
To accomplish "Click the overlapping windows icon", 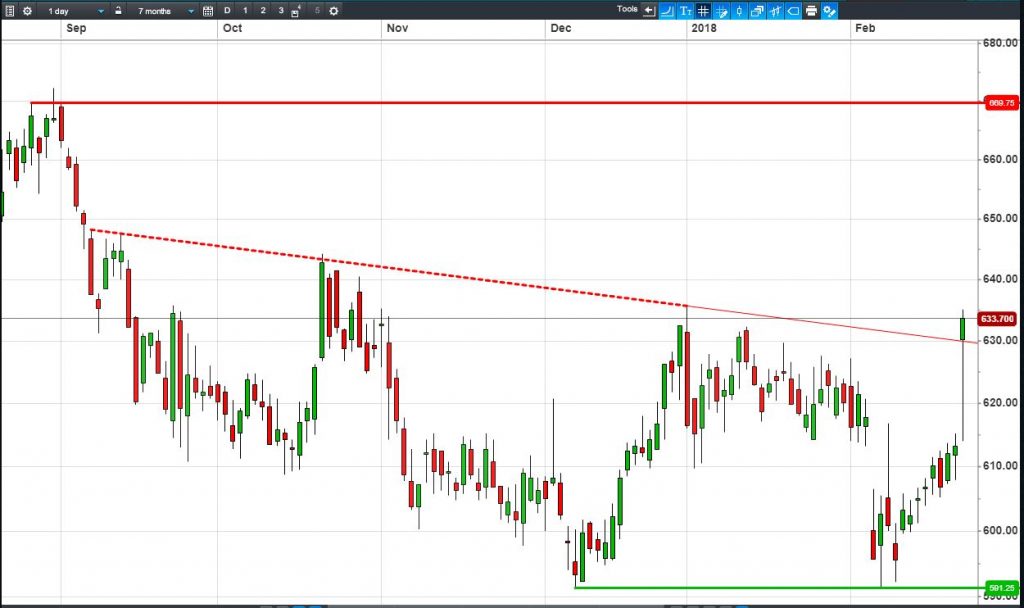I will coord(757,10).
